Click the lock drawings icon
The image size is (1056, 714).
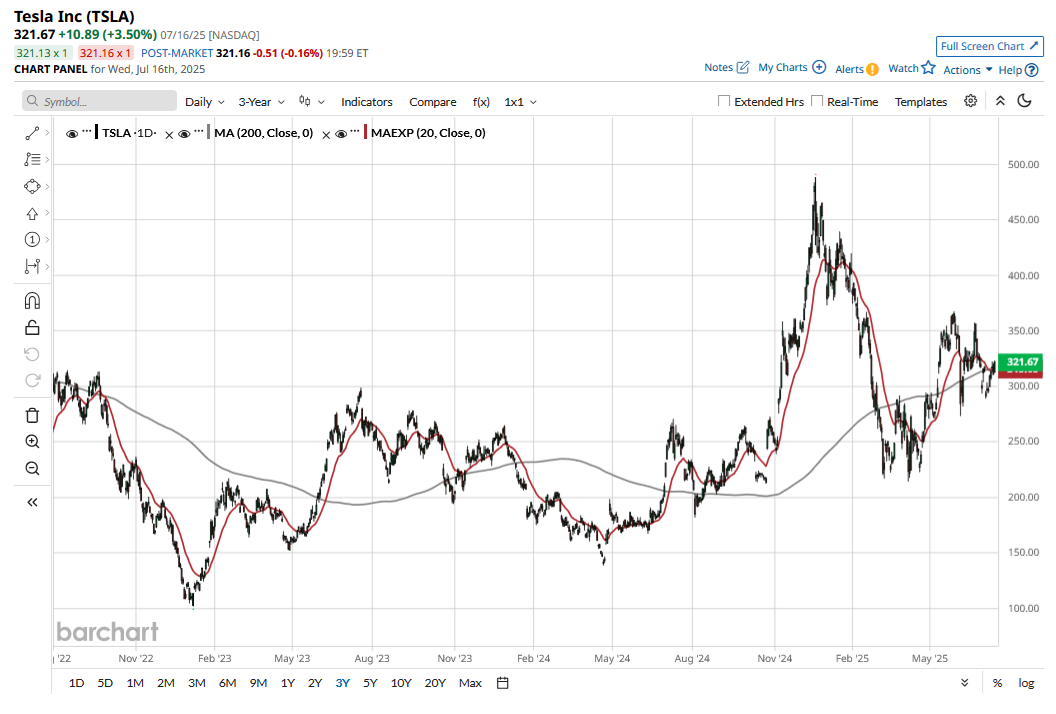pyautogui.click(x=32, y=328)
